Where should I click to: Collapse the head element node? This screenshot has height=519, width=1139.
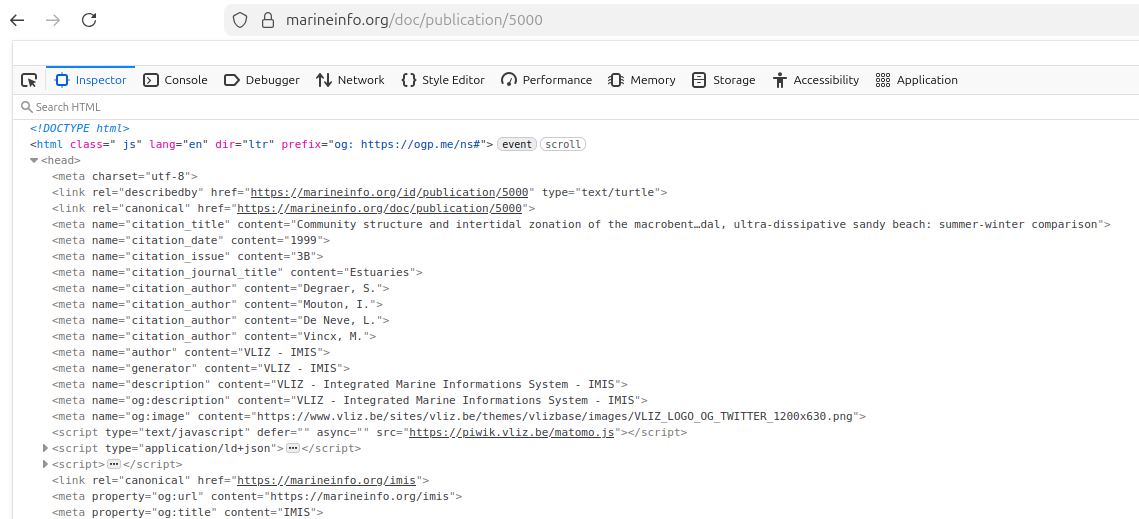click(34, 160)
